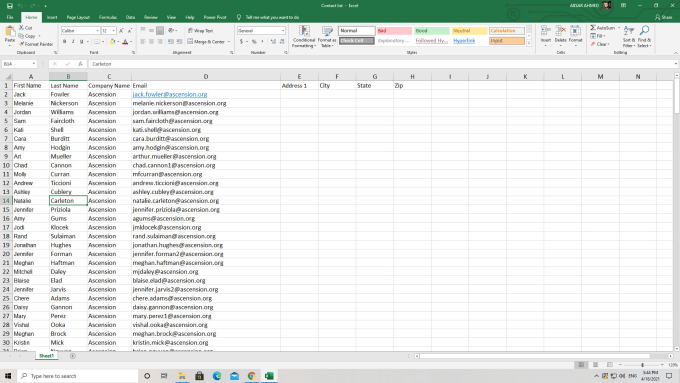Viewport: 680px width, 383px height.
Task: Select middle vertical alignment
Action: [x=151, y=31]
